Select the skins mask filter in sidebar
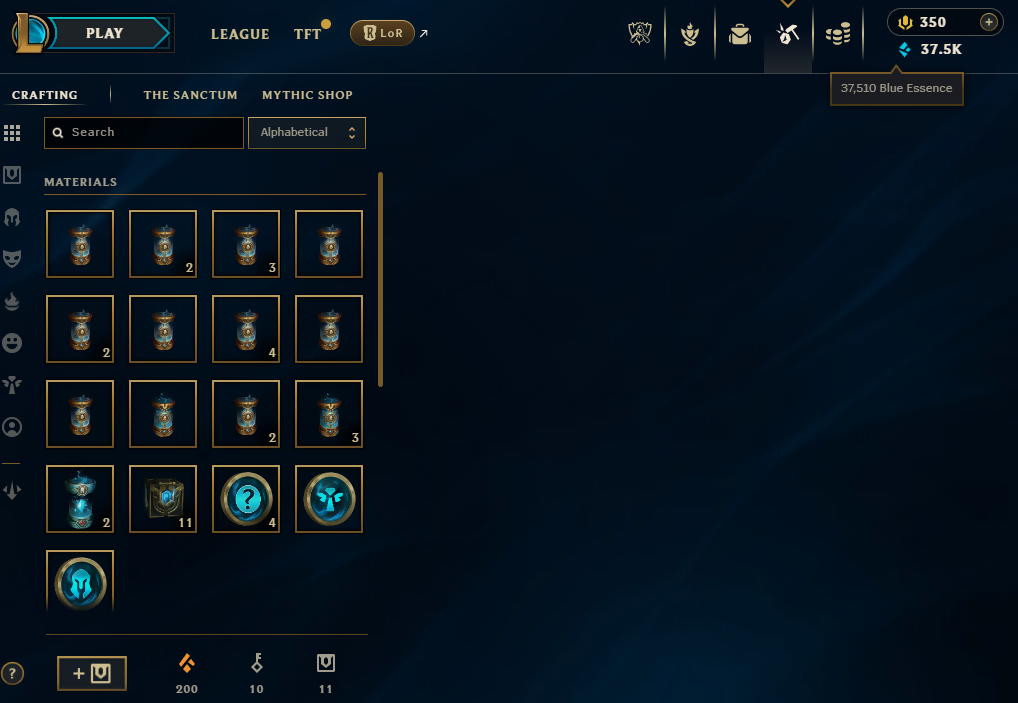 (12, 258)
